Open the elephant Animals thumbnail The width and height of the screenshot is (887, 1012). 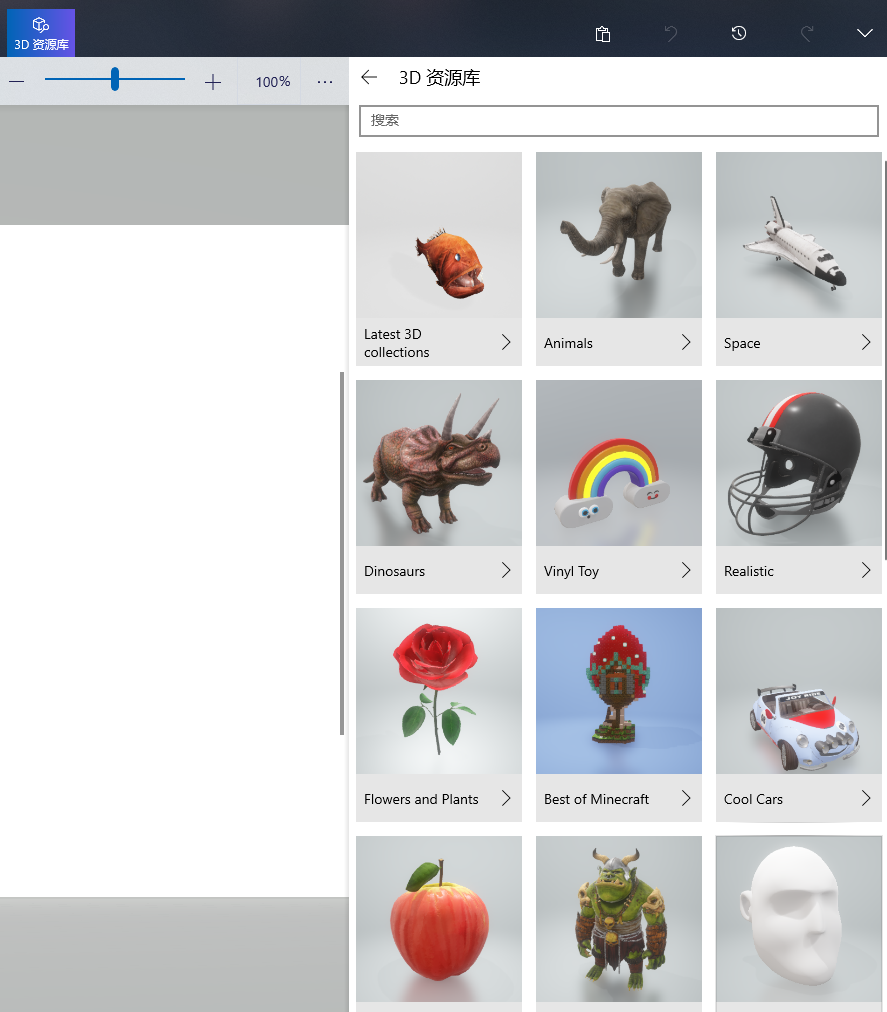[x=618, y=235]
